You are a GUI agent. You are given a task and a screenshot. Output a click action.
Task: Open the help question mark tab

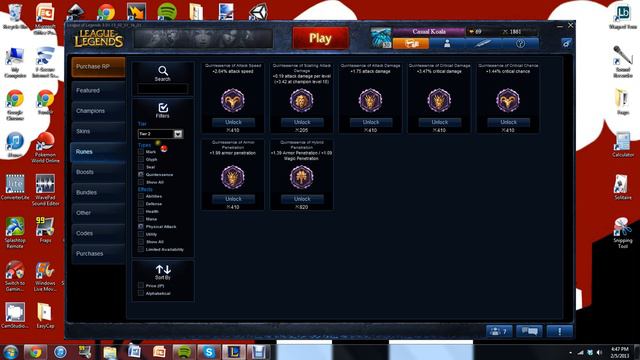[x=520, y=44]
